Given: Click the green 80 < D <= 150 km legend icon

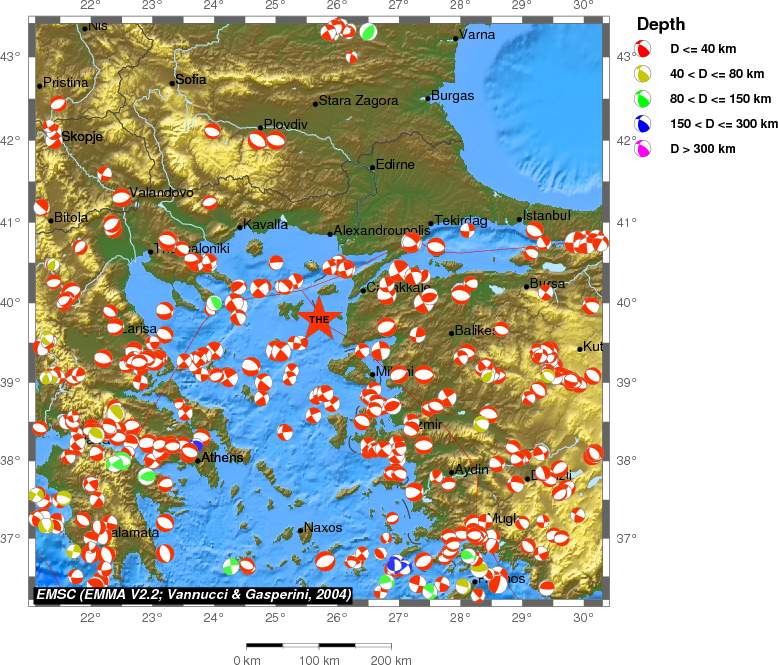Looking at the screenshot, I should 645,99.
